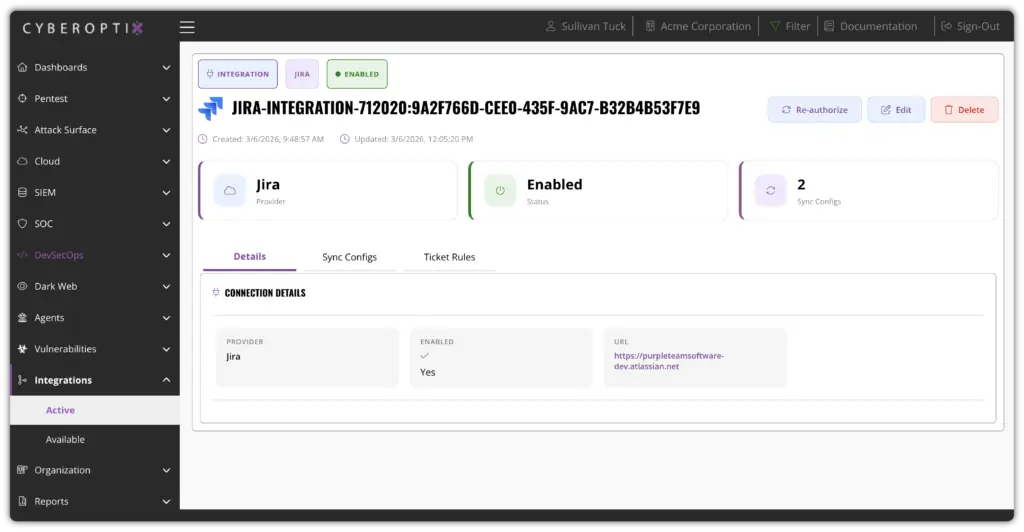The width and height of the screenshot is (1024, 532).
Task: Click the power icon in Enabled status card
Action: click(500, 191)
